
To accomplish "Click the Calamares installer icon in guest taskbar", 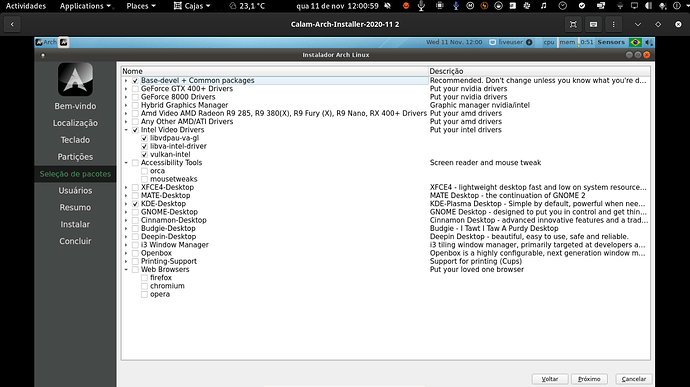I will click(x=64, y=42).
